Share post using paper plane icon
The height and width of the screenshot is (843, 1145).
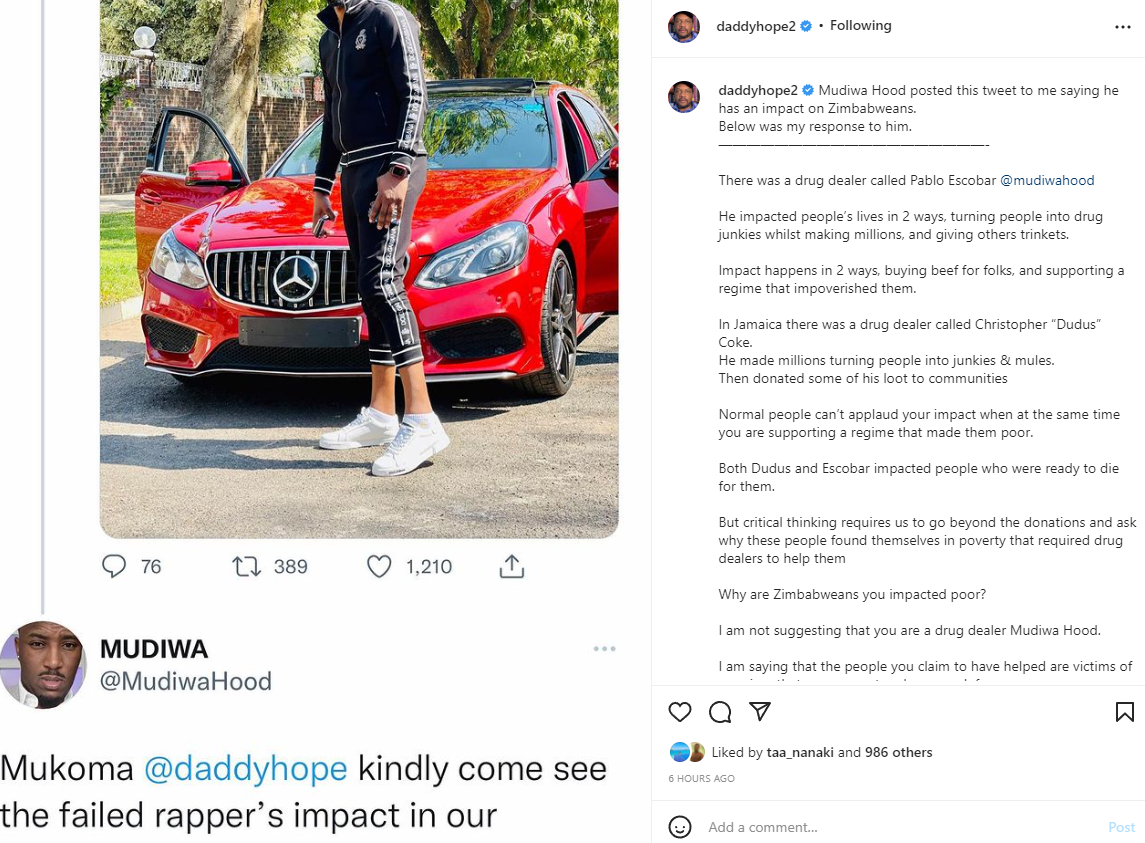(759, 711)
